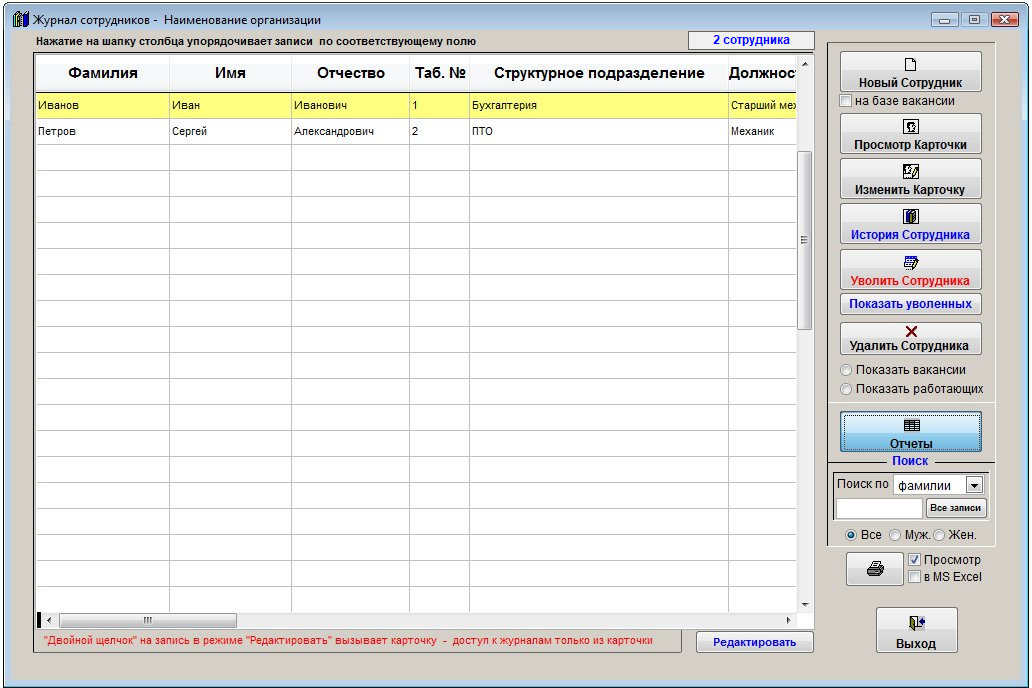Click tab number 1 cell
The height and width of the screenshot is (688, 1032).
coord(439,105)
